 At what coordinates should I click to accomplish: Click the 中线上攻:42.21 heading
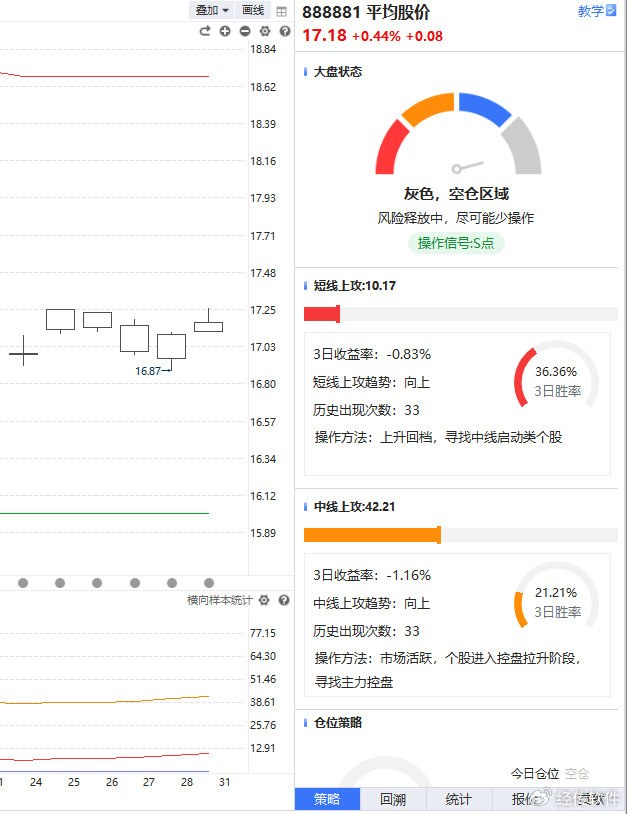(355, 506)
